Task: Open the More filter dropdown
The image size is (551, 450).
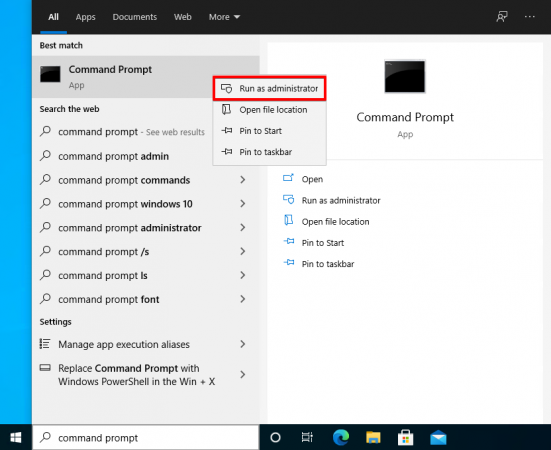Action: tap(224, 17)
